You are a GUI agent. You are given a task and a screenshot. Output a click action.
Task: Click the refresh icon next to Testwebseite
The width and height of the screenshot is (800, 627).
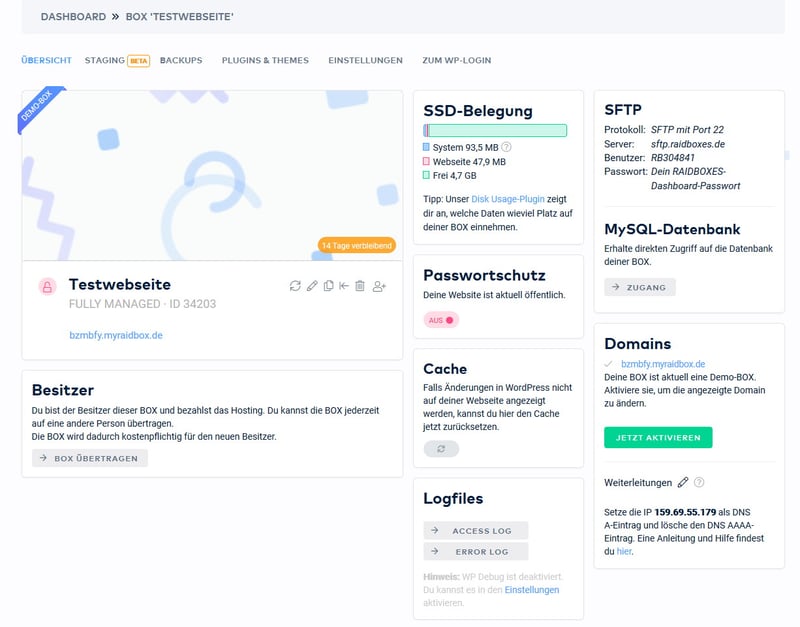[x=295, y=286]
